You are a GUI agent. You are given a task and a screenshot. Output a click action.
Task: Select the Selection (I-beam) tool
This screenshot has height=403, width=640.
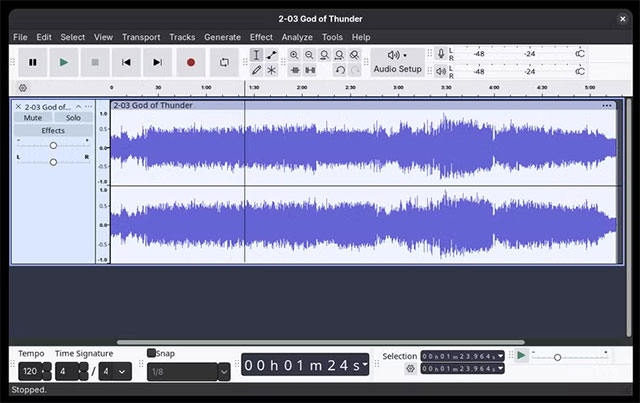click(256, 55)
